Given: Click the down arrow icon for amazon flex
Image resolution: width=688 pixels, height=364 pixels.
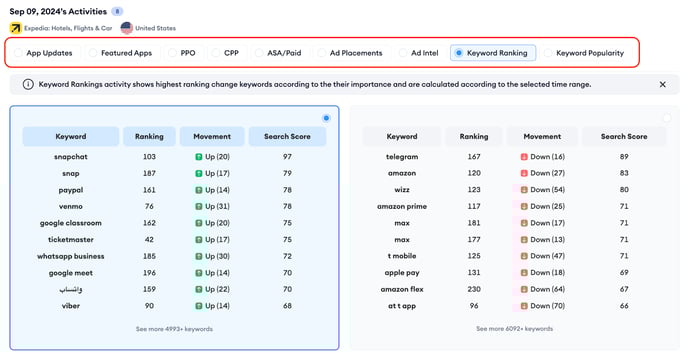Looking at the screenshot, I should click(x=524, y=289).
